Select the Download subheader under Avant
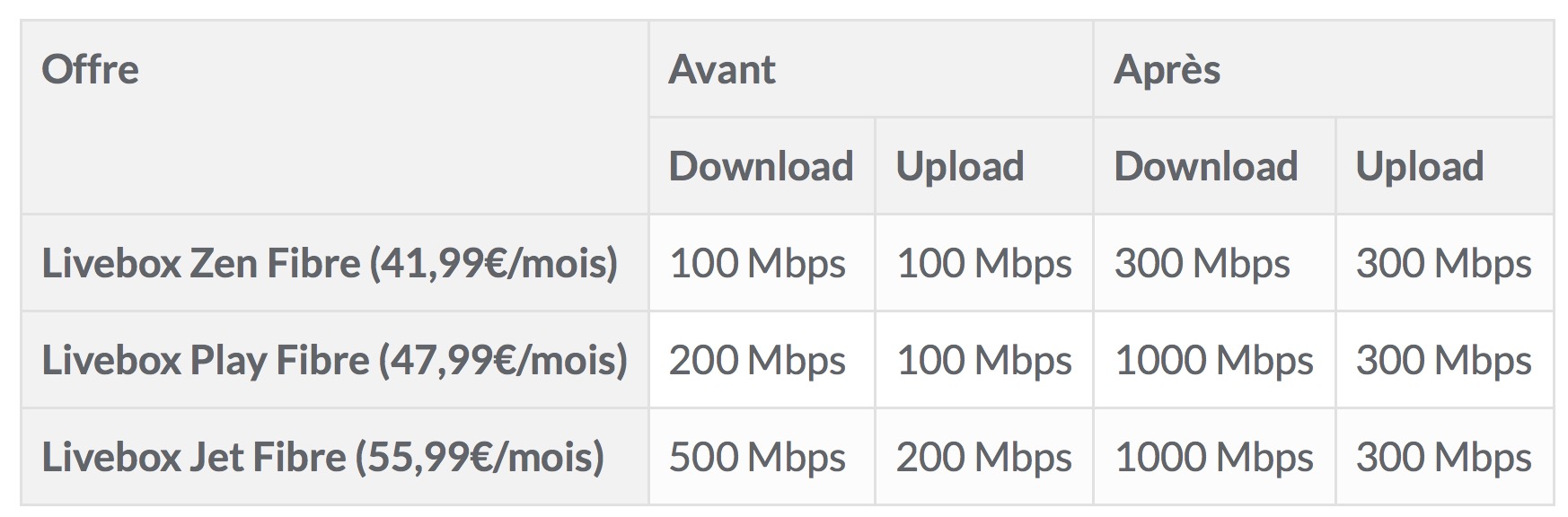Image resolution: width=1568 pixels, height=517 pixels. click(761, 167)
